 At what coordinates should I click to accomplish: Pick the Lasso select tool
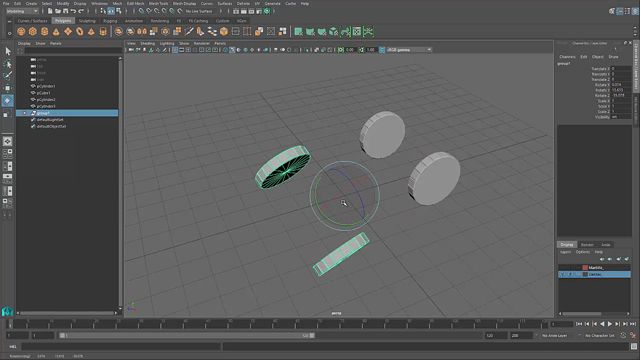(x=8, y=64)
